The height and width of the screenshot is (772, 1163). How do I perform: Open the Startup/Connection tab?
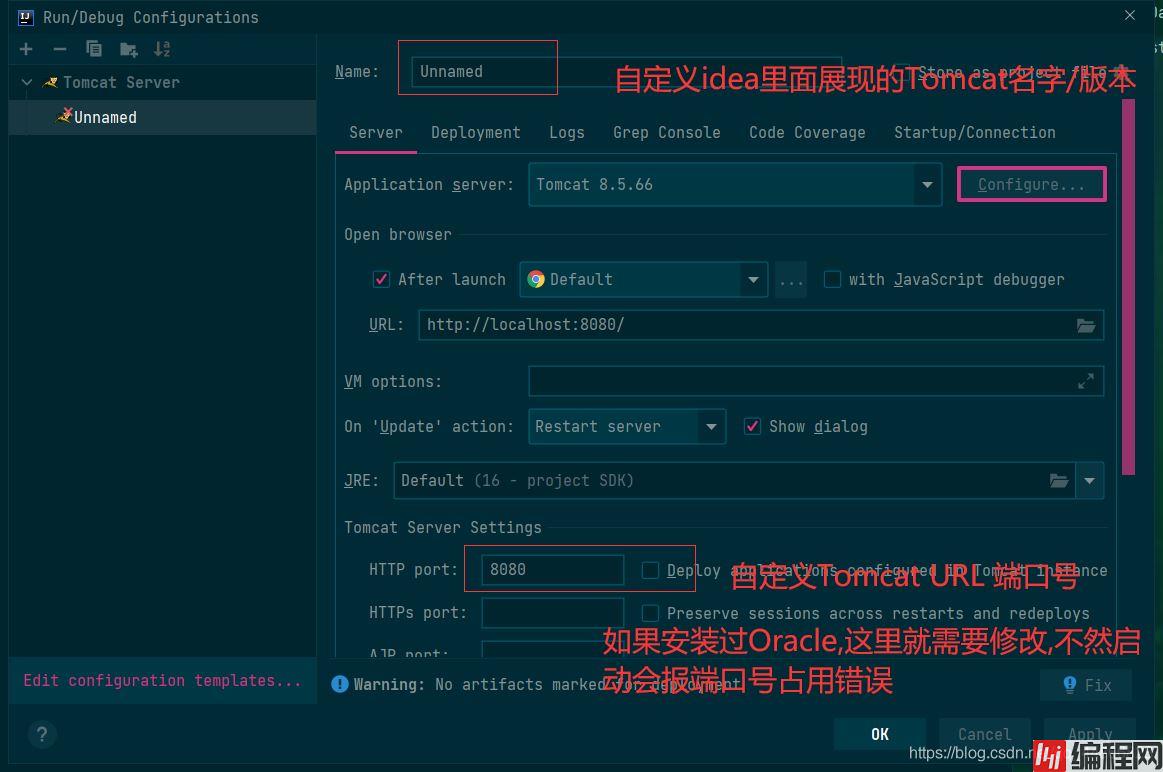pyautogui.click(x=974, y=132)
